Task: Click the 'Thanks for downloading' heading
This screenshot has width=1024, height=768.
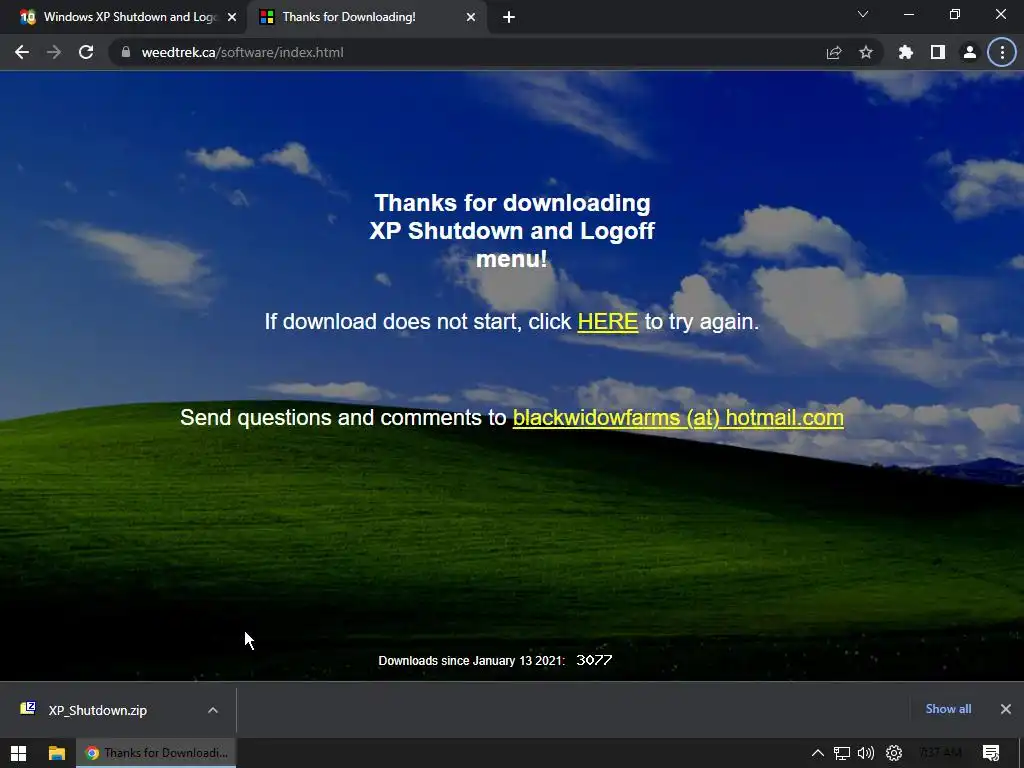Action: tap(512, 231)
